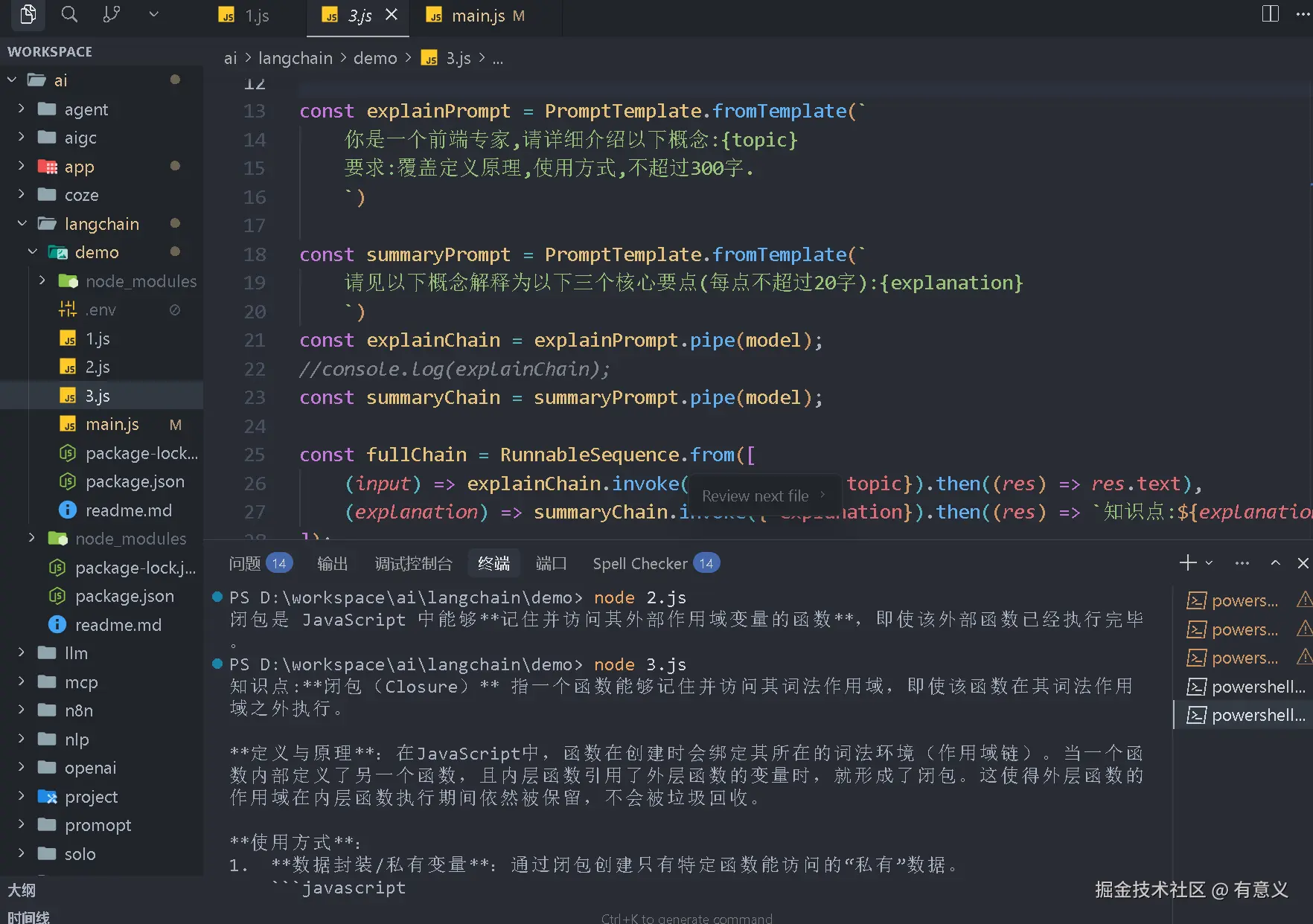Close the 3.js editor tab
The image size is (1313, 924).
(x=392, y=15)
